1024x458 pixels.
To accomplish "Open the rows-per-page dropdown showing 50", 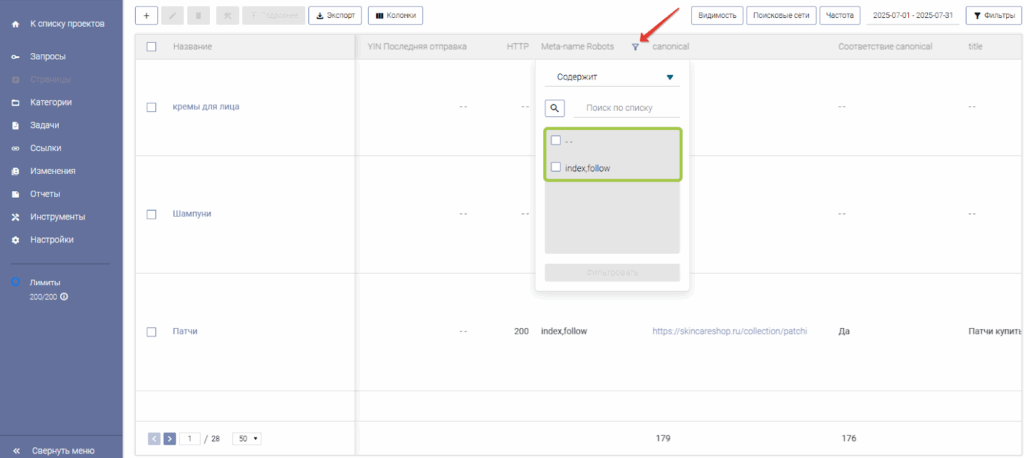I will point(246,438).
